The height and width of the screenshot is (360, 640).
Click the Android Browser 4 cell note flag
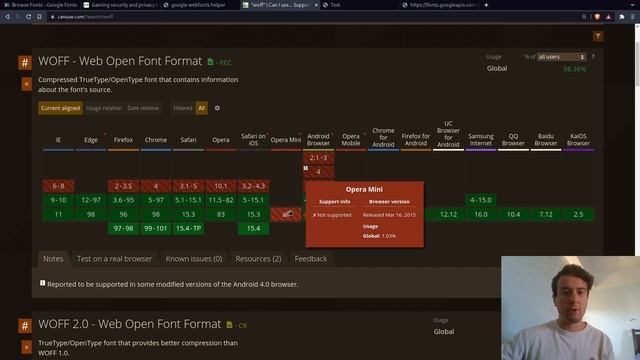pyautogui.click(x=306, y=168)
